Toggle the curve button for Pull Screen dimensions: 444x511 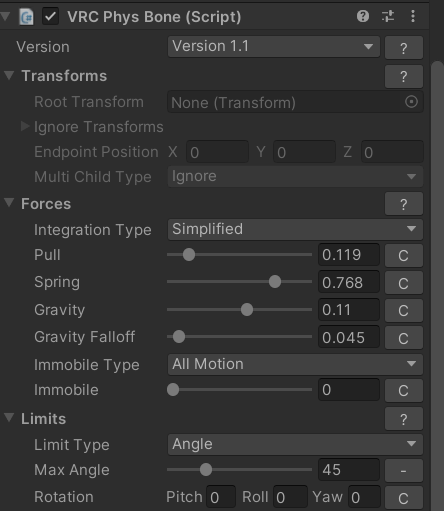click(404, 256)
